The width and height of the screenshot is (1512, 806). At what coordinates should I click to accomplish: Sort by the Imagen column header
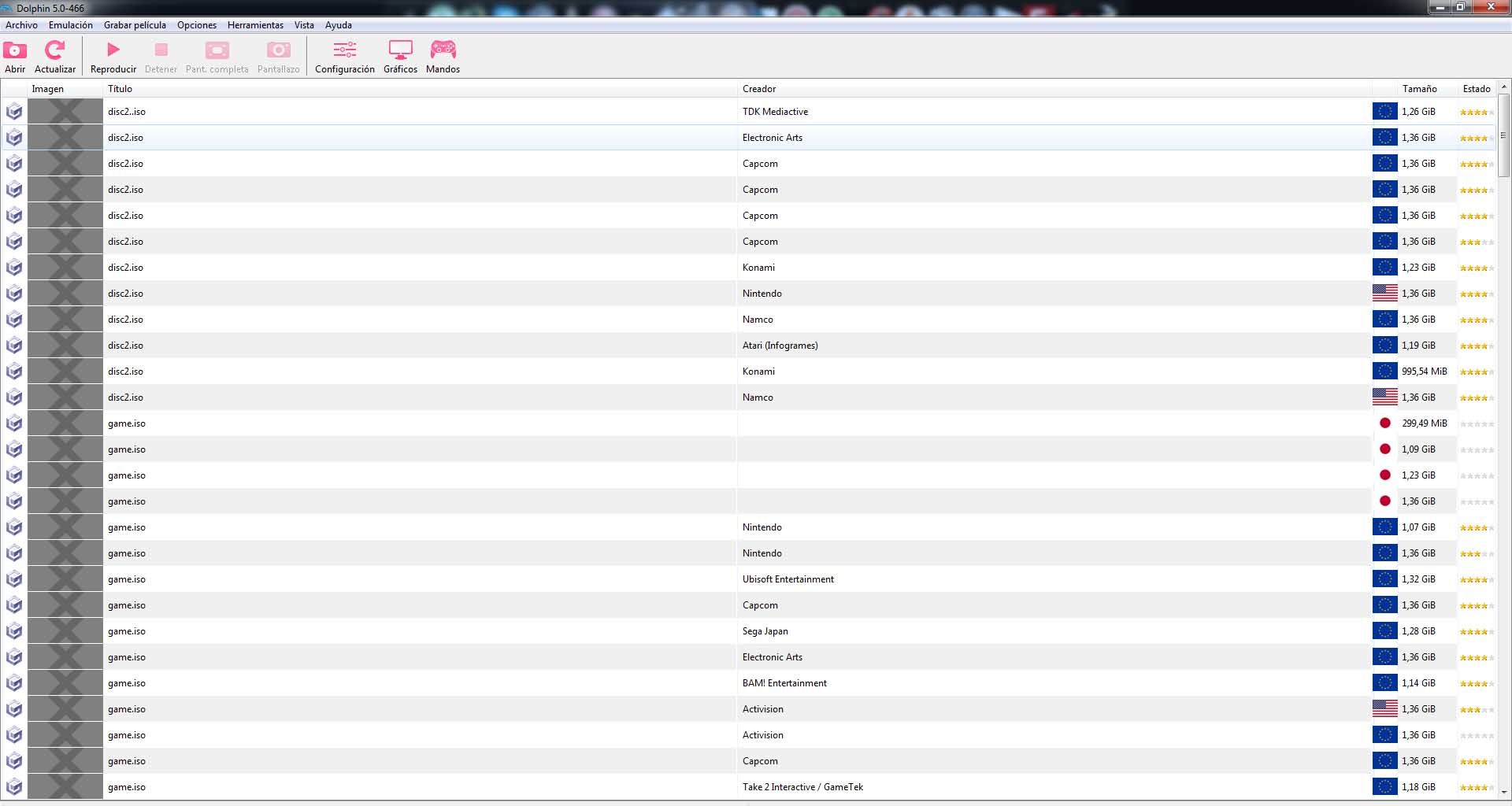[x=65, y=89]
